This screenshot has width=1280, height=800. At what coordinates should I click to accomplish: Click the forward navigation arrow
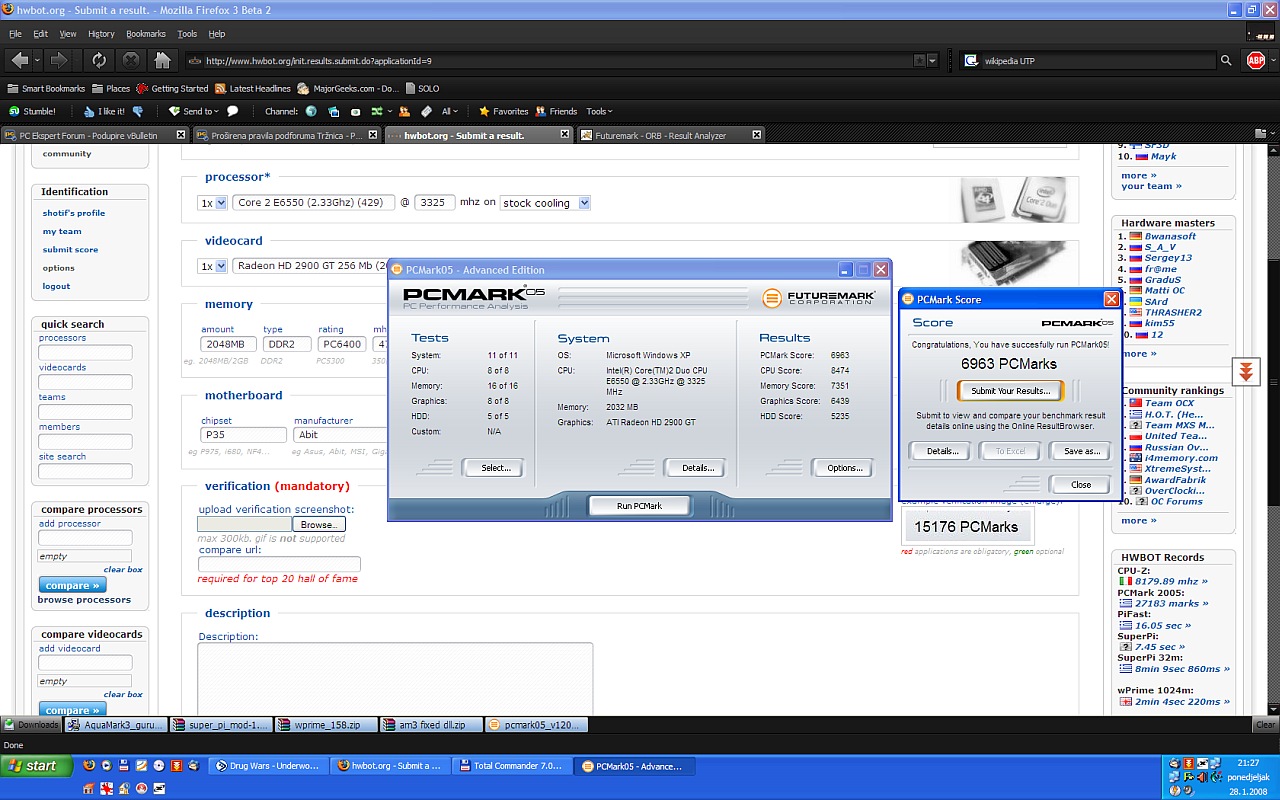[59, 60]
